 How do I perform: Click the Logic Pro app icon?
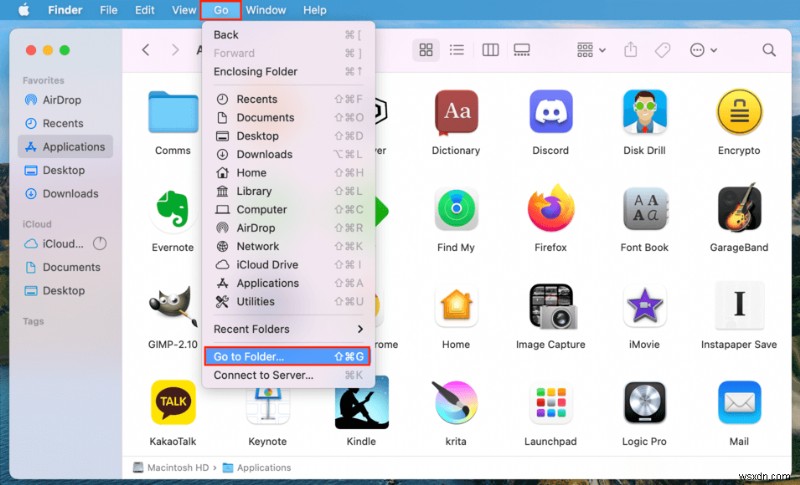tap(644, 402)
